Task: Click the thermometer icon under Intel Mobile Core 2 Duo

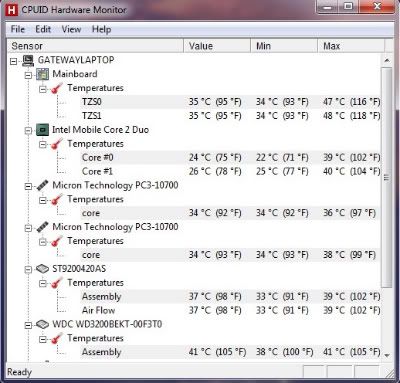Action: [x=57, y=144]
